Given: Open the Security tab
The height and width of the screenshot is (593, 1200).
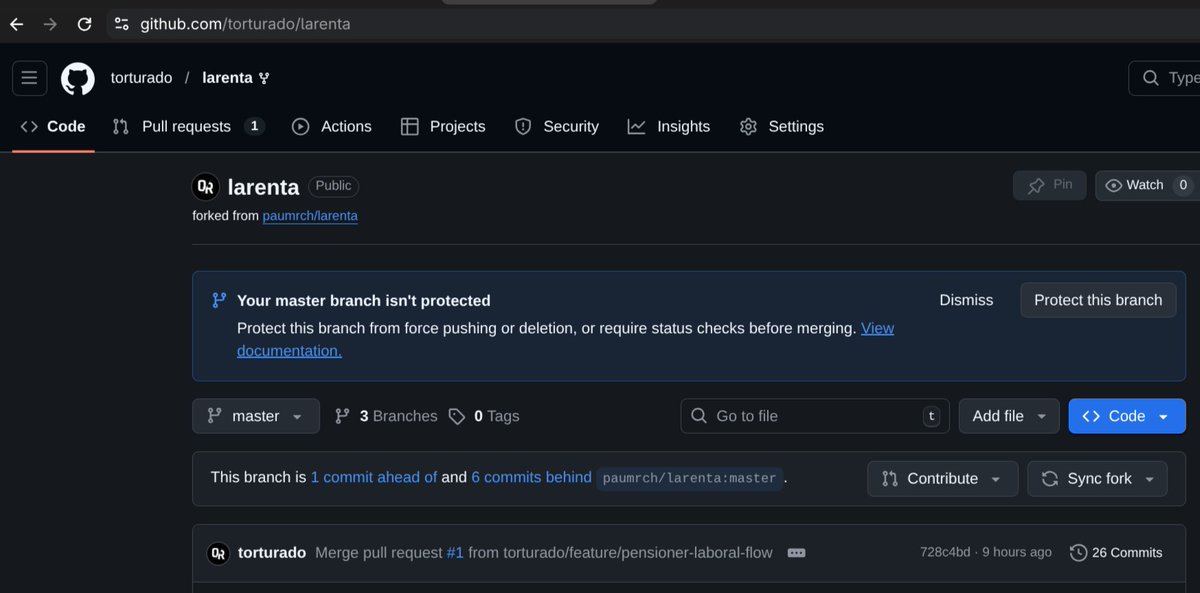Looking at the screenshot, I should click(x=557, y=127).
